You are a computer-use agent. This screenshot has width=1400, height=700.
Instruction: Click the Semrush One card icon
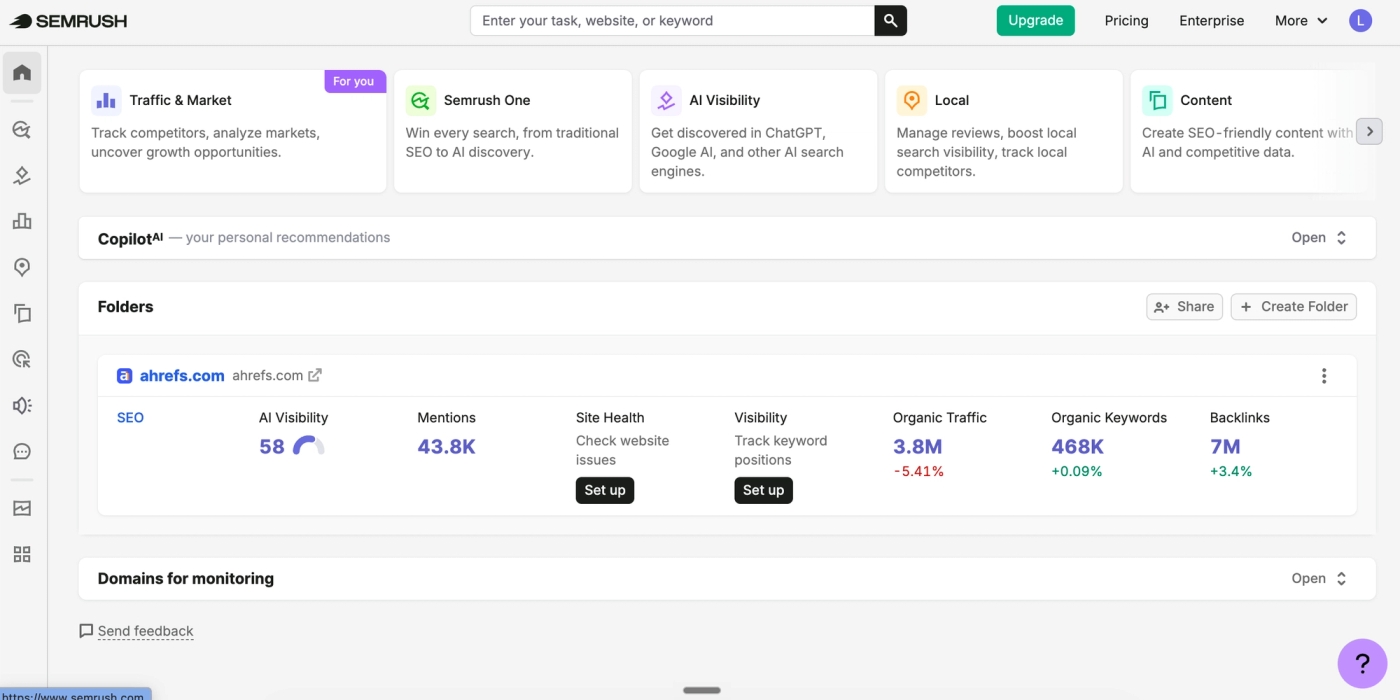coord(420,100)
